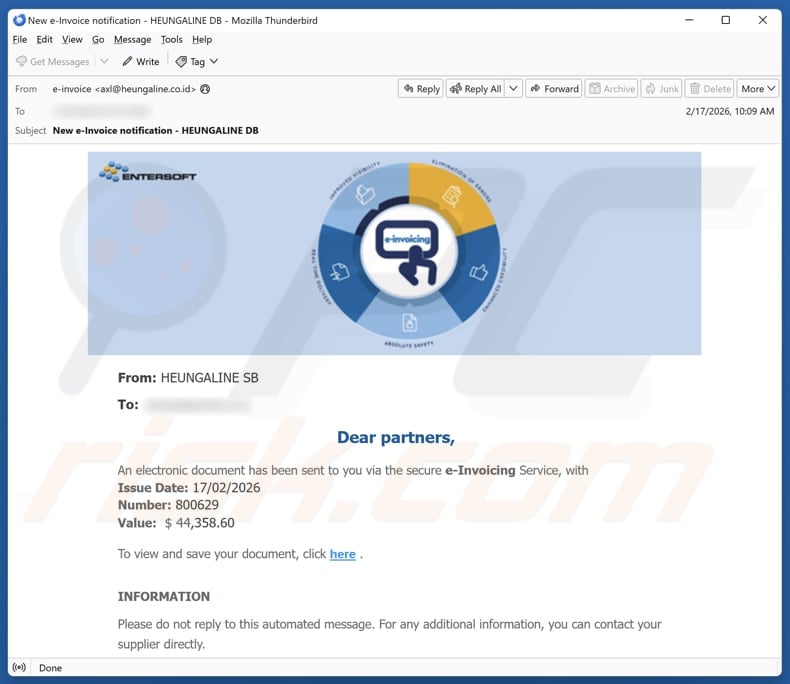Open the Message menu
790x684 pixels.
[133, 39]
